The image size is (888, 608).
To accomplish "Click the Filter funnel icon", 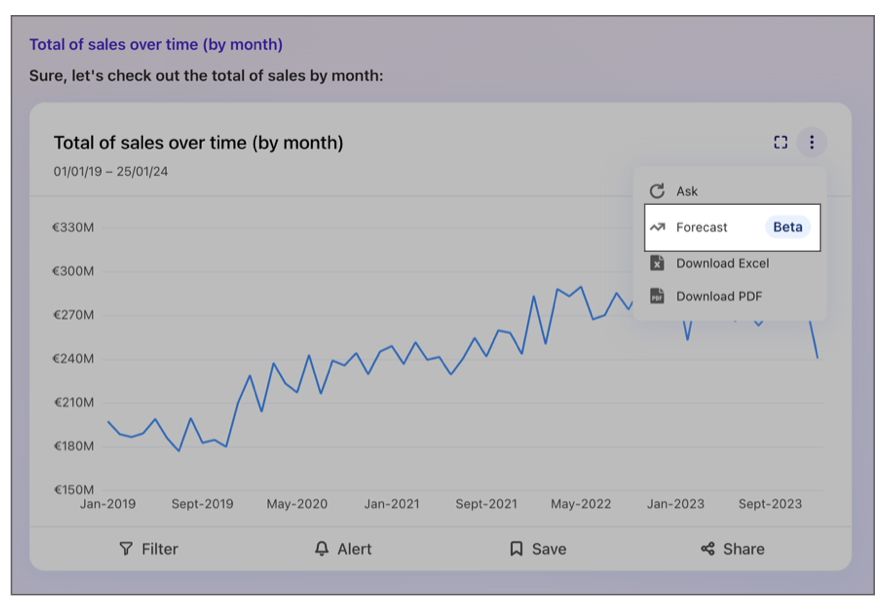I will pyautogui.click(x=126, y=549).
